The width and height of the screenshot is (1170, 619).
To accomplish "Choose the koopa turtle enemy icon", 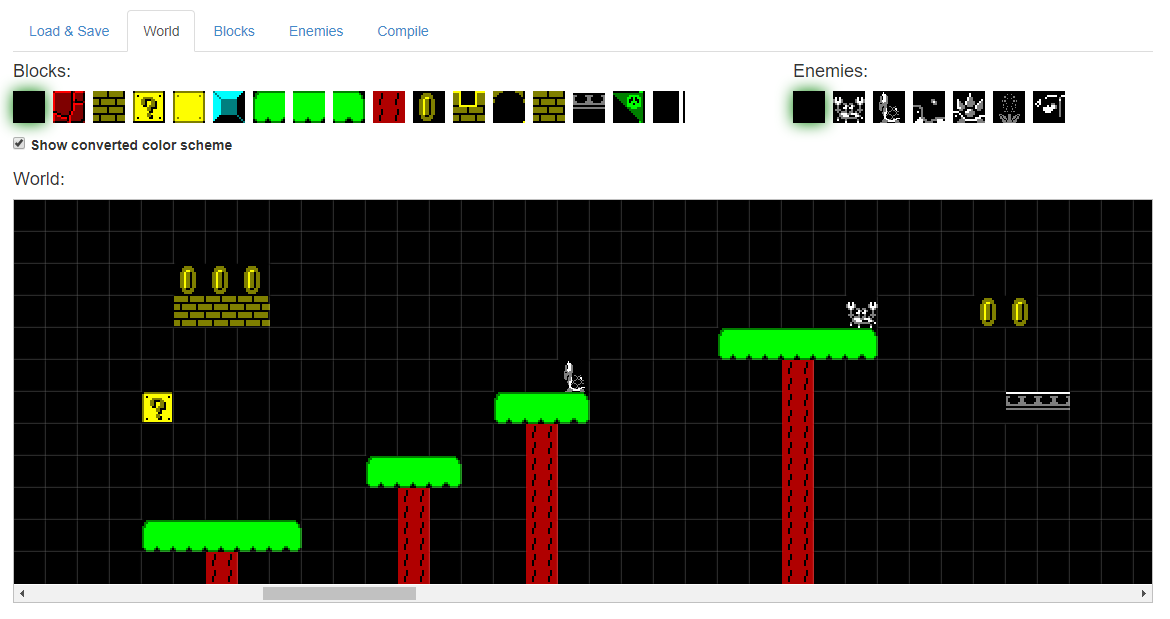I will pos(889,107).
